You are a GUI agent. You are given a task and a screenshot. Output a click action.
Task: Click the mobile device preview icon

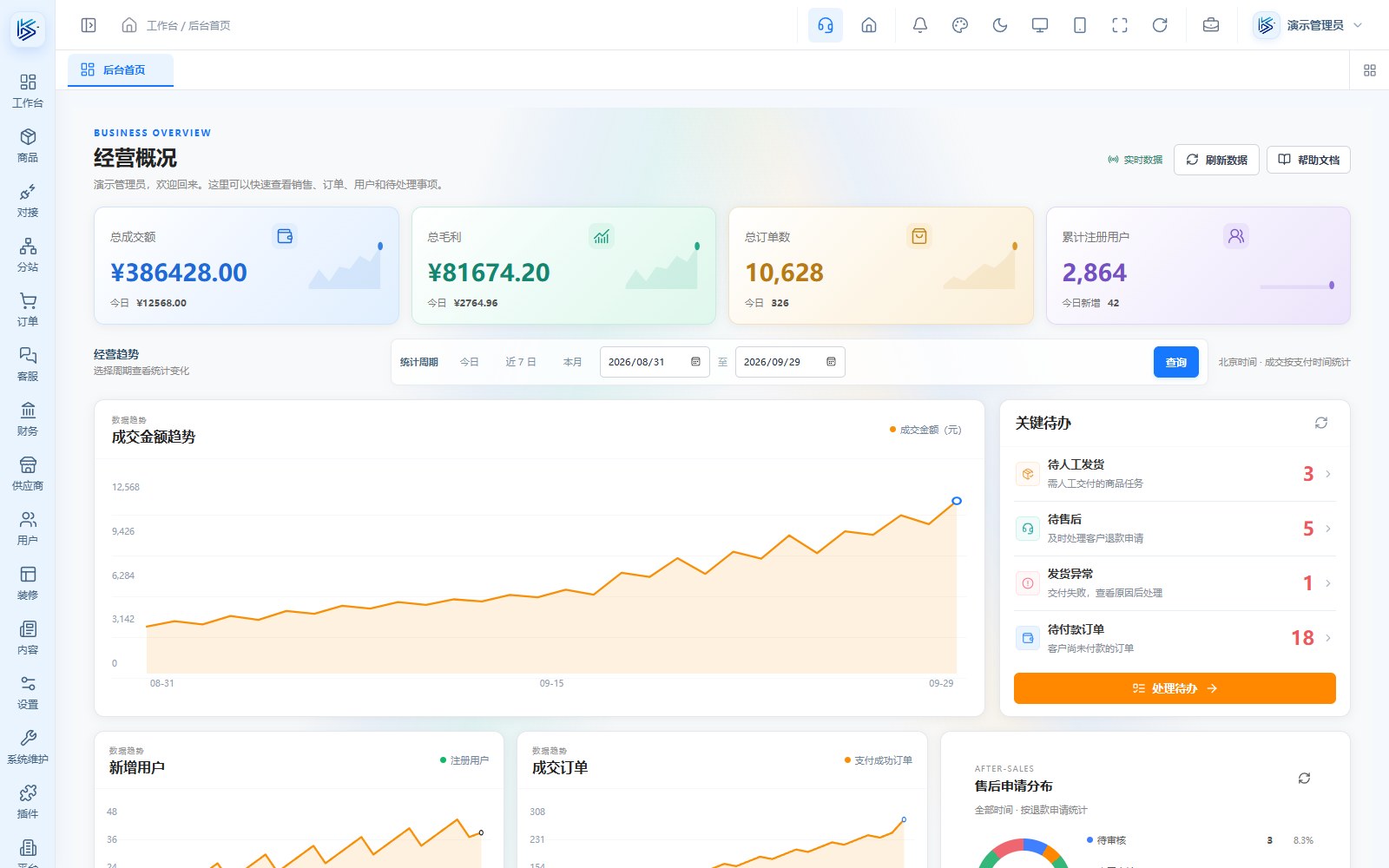[x=1080, y=25]
